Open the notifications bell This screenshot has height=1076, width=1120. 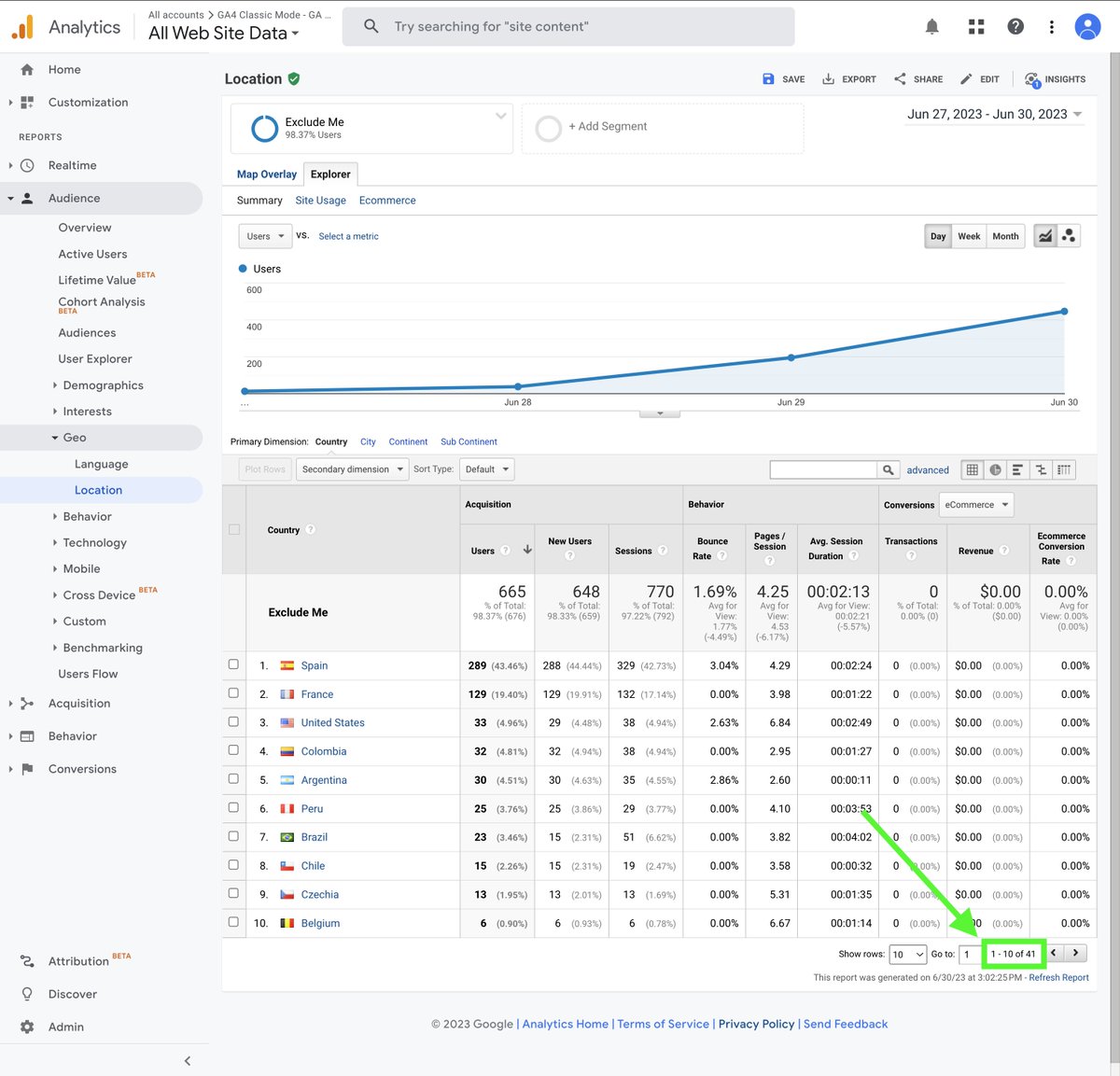pyautogui.click(x=931, y=27)
